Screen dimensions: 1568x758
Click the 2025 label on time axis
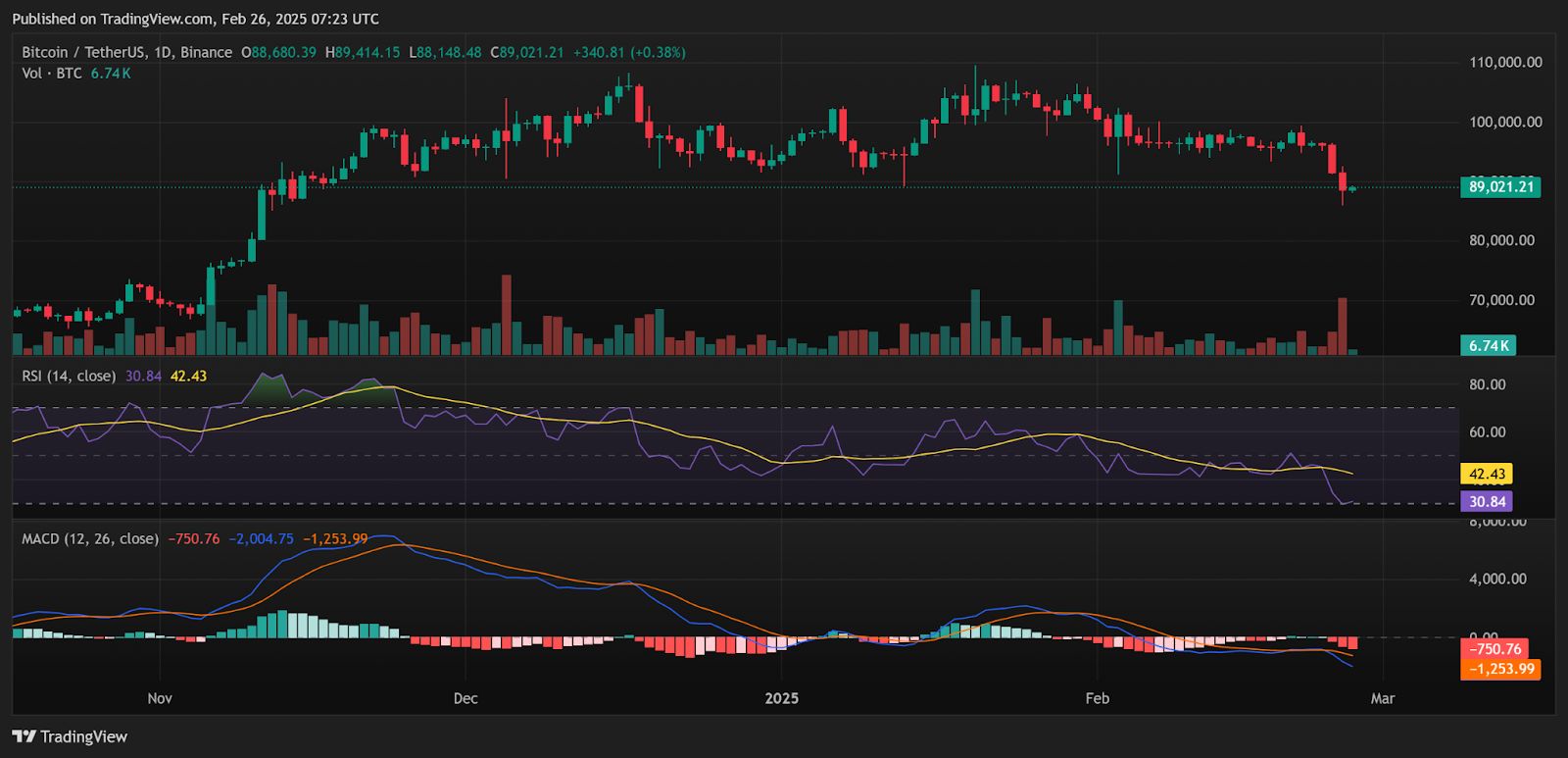(x=781, y=698)
